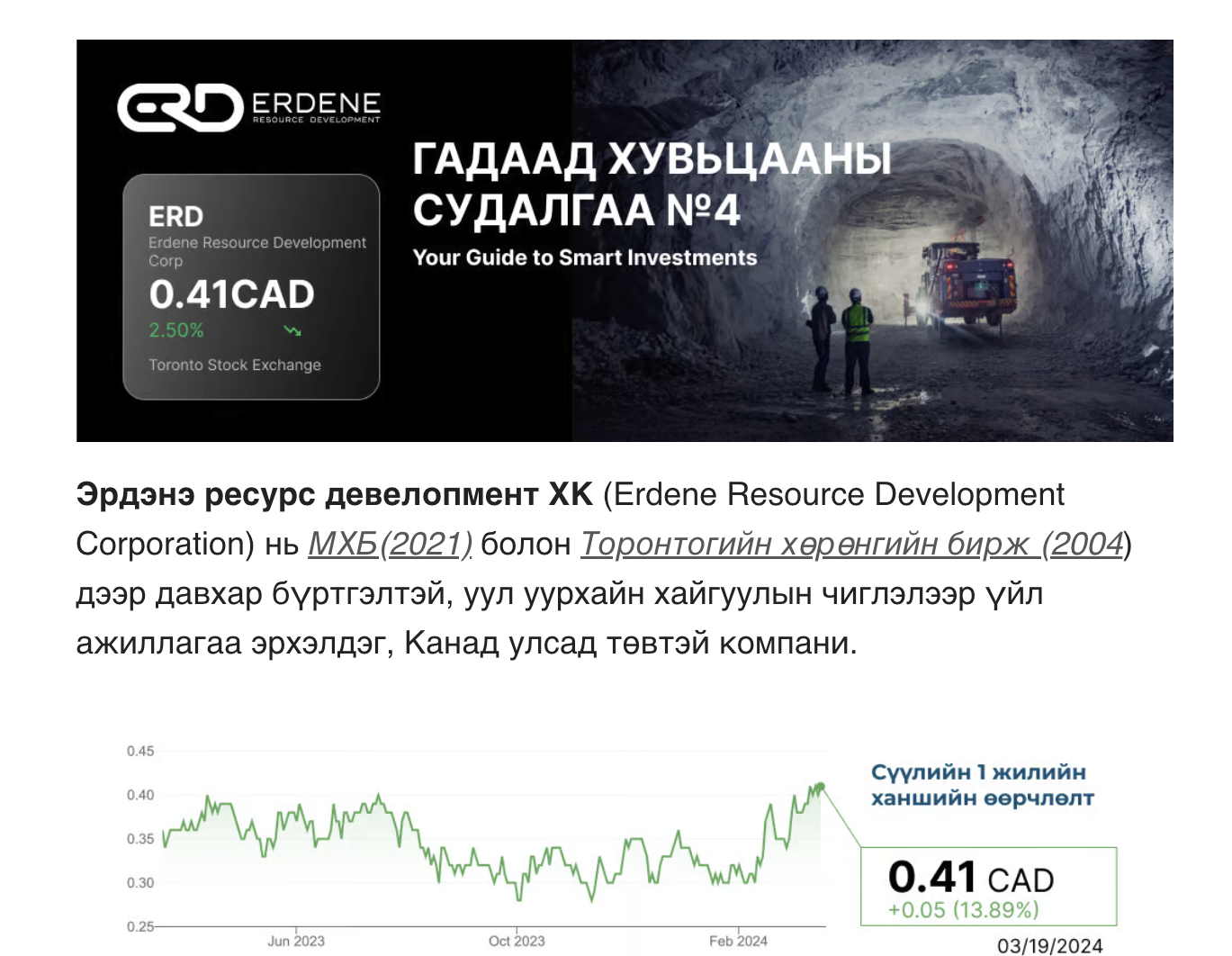Viewport: 1232px width, 956px height.
Task: Click the Erdene ERD logo in banner
Action: coord(249,107)
